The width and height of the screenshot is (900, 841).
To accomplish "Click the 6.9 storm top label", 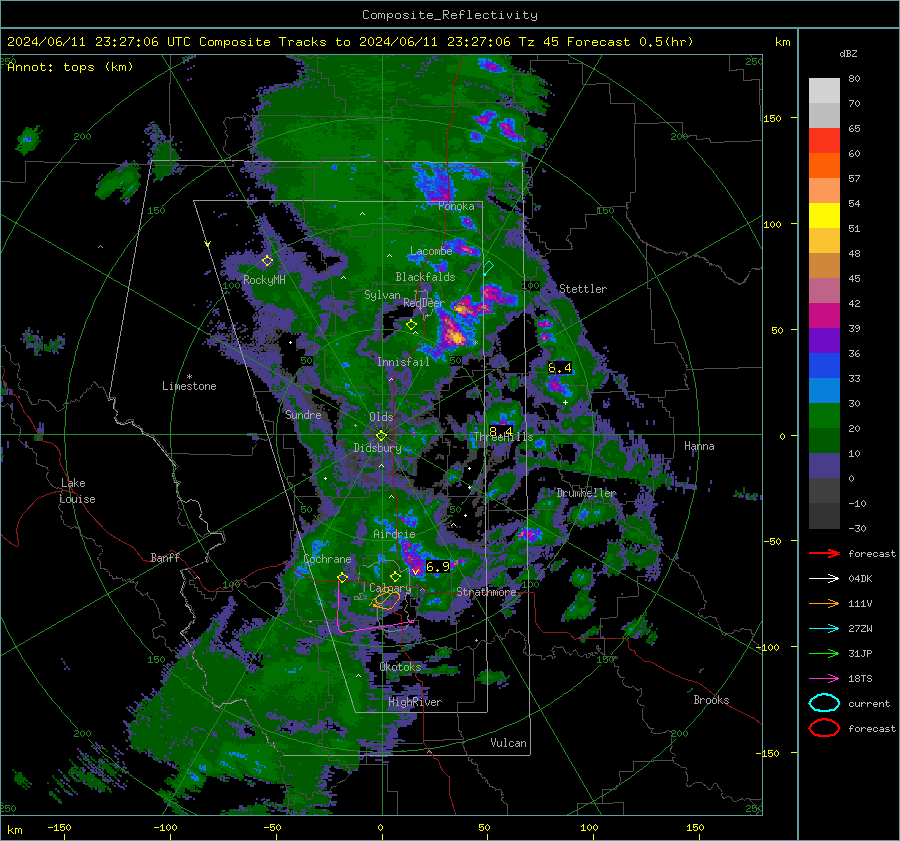I will pyautogui.click(x=438, y=567).
